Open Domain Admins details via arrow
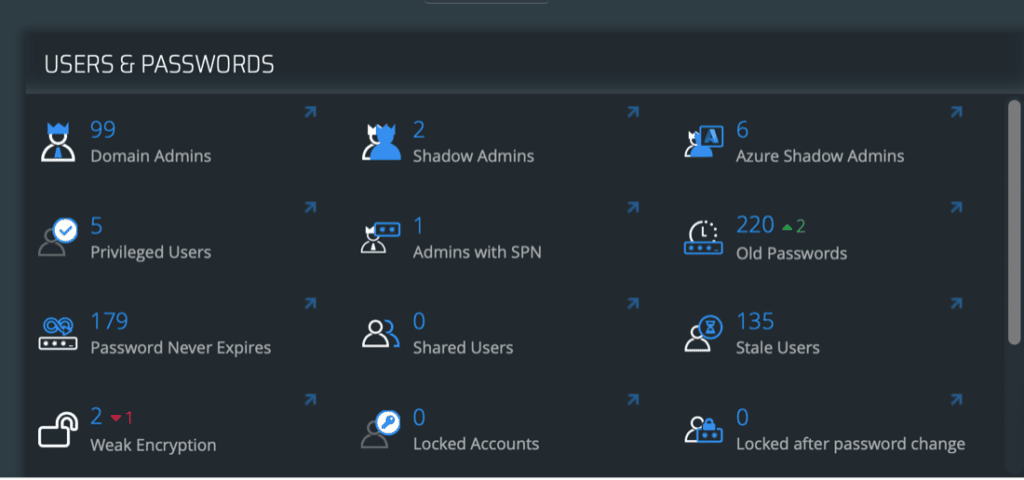The width and height of the screenshot is (1024, 480). [310, 112]
